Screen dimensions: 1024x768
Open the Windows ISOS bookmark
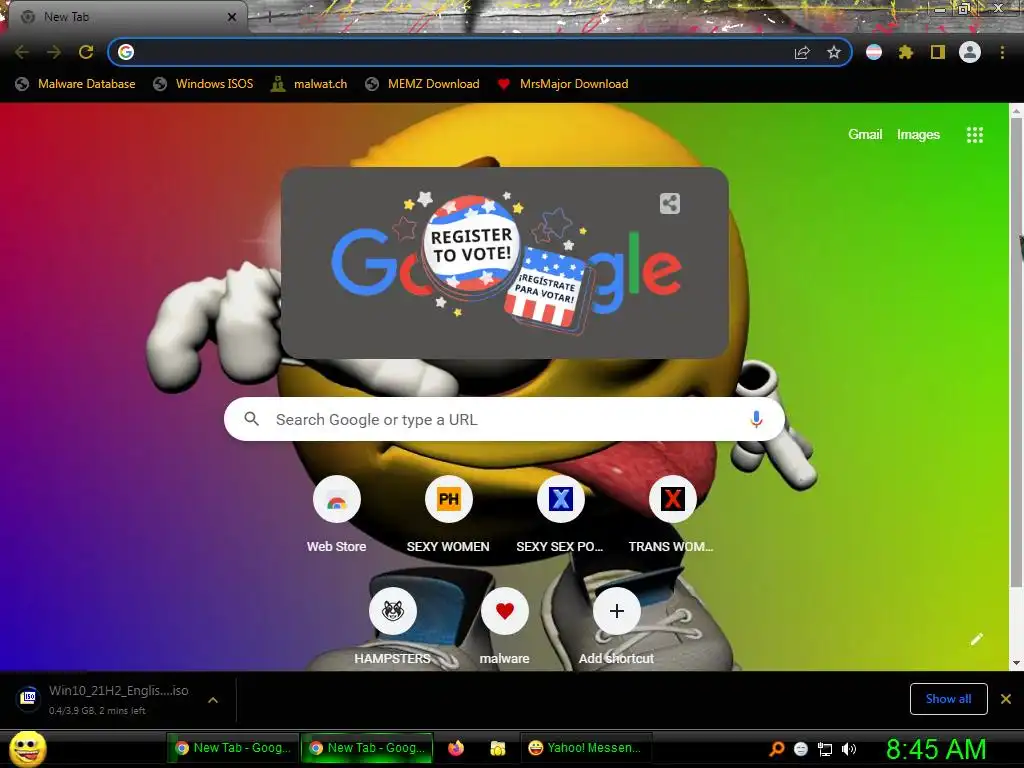point(203,84)
